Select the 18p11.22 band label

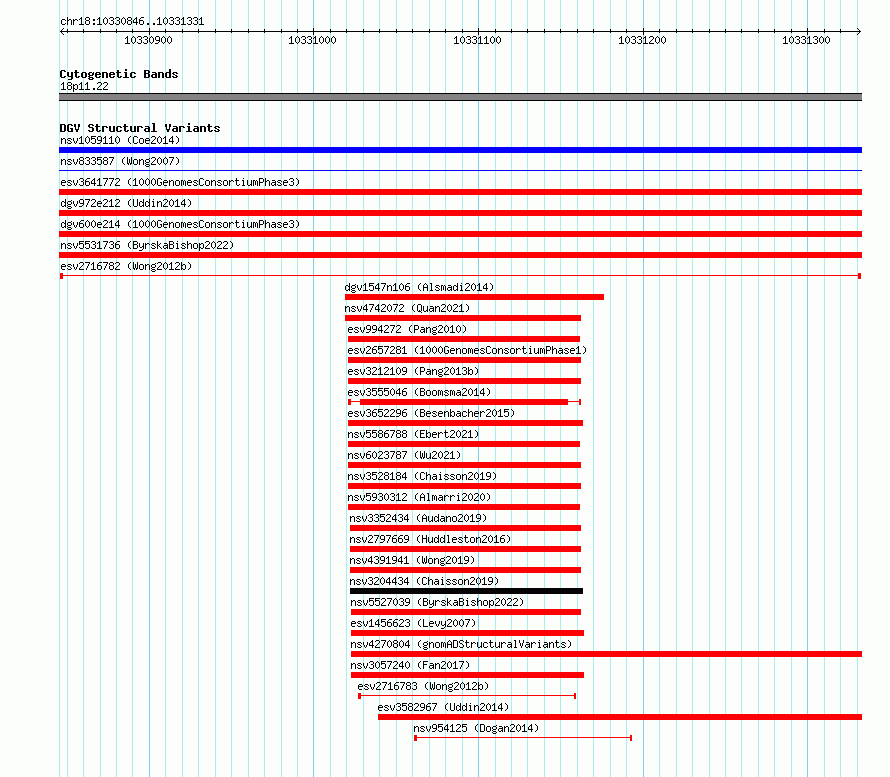coord(84,86)
